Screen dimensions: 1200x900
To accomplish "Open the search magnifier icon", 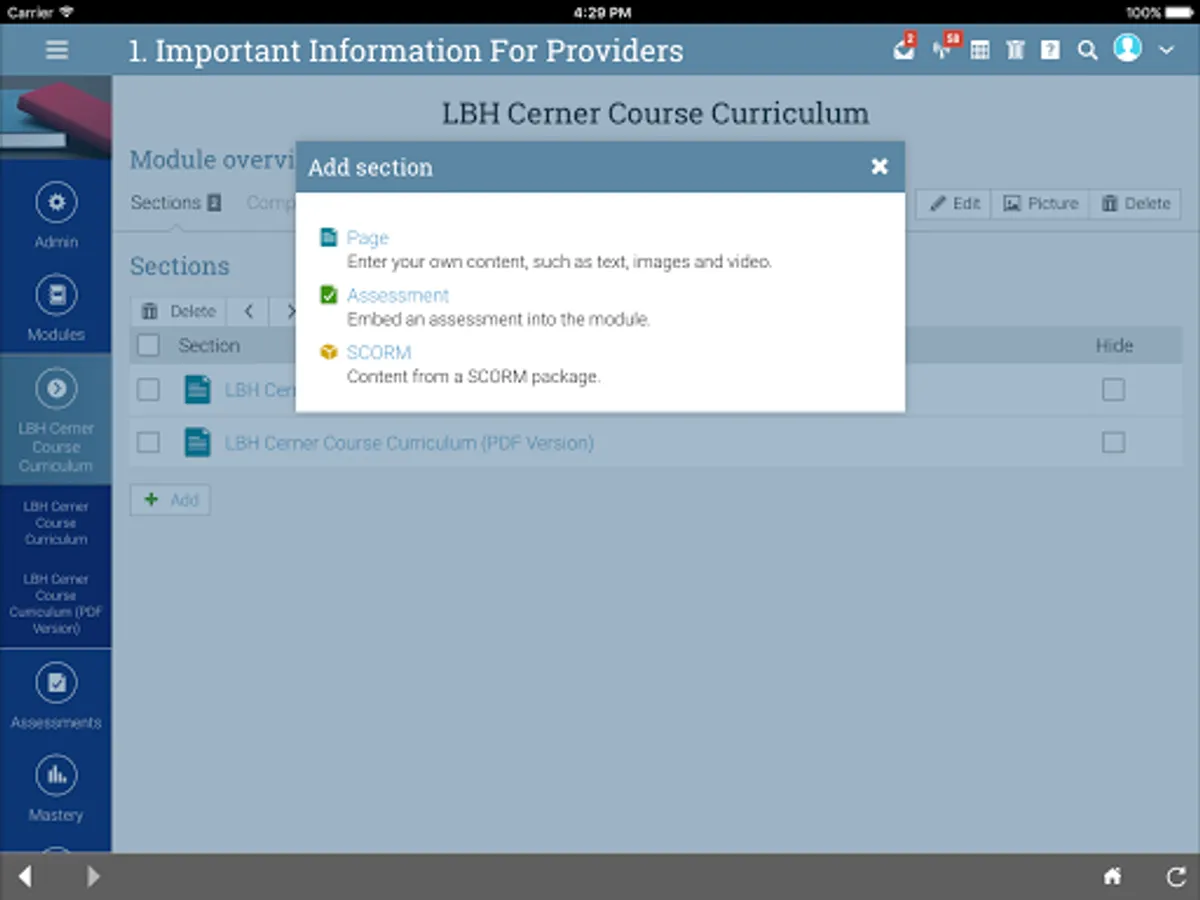I will coord(1087,50).
